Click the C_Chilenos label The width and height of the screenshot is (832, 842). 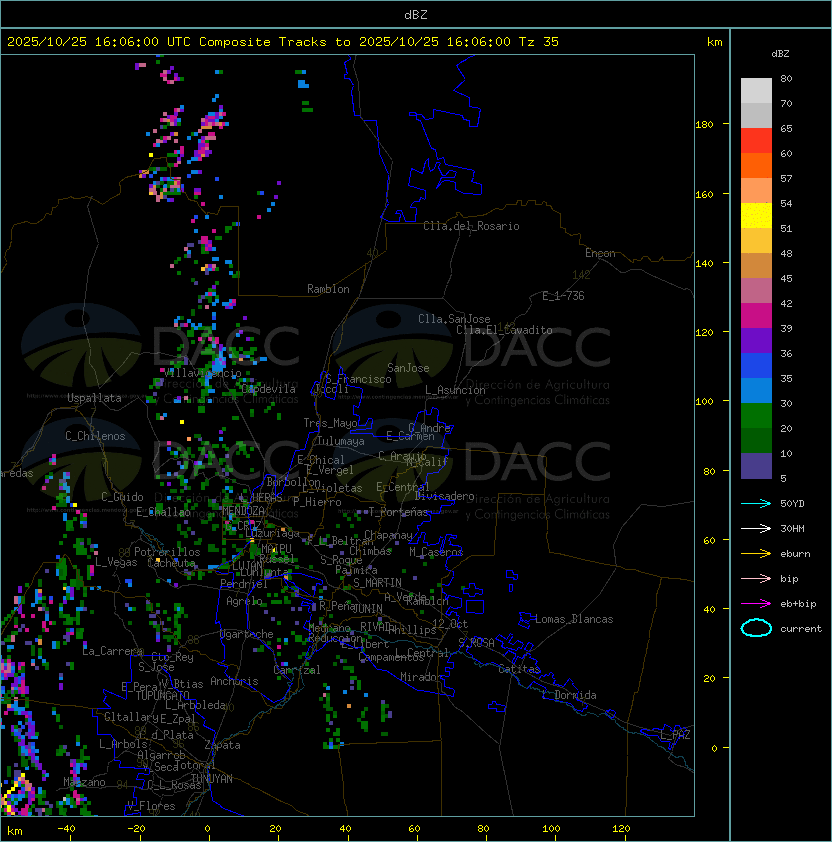tap(95, 436)
